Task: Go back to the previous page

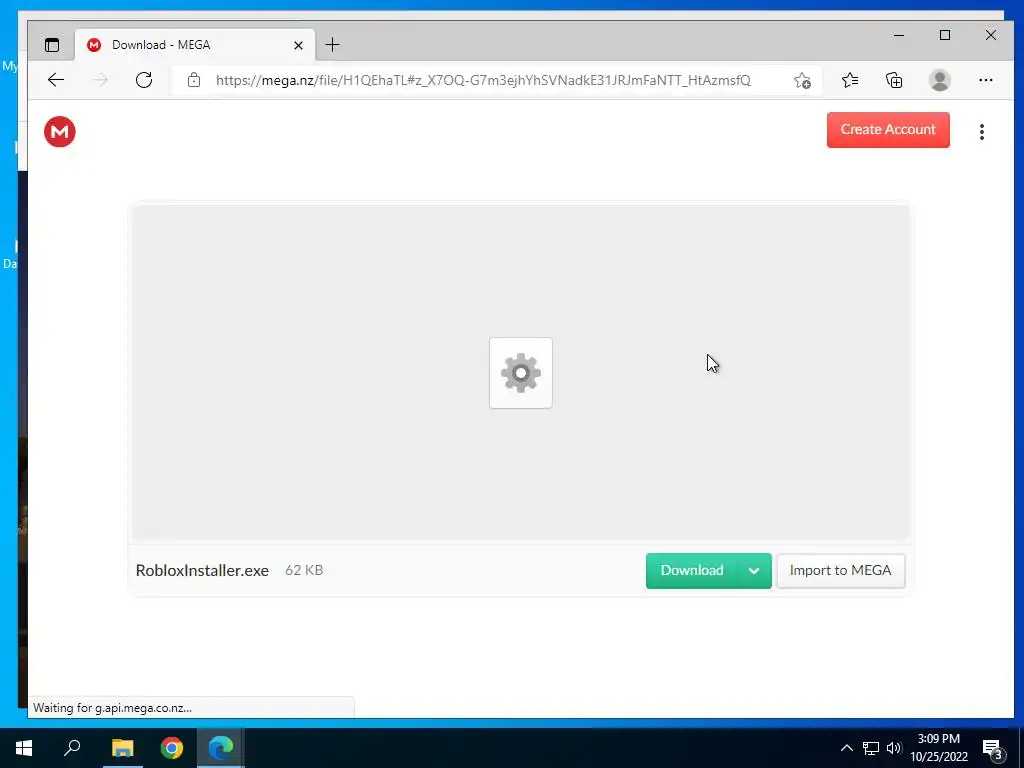Action: [x=56, y=80]
